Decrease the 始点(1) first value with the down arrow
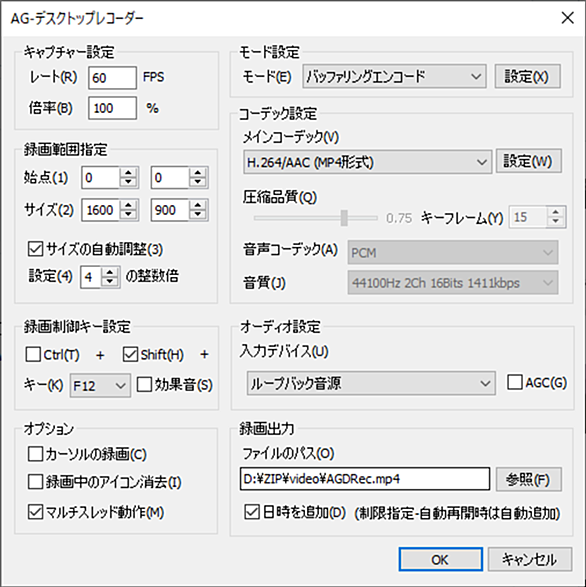Viewport: 586px width, 587px height. 128,182
